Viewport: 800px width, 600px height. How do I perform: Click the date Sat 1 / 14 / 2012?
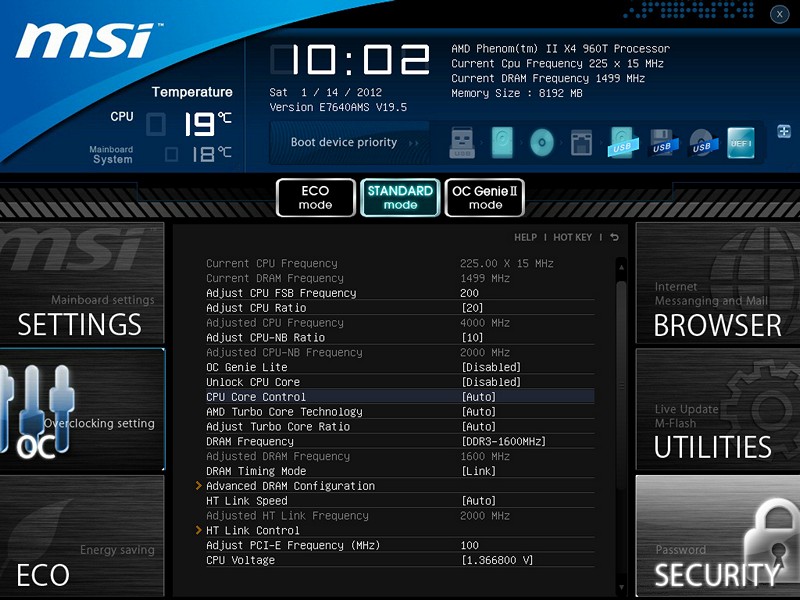tap(326, 92)
